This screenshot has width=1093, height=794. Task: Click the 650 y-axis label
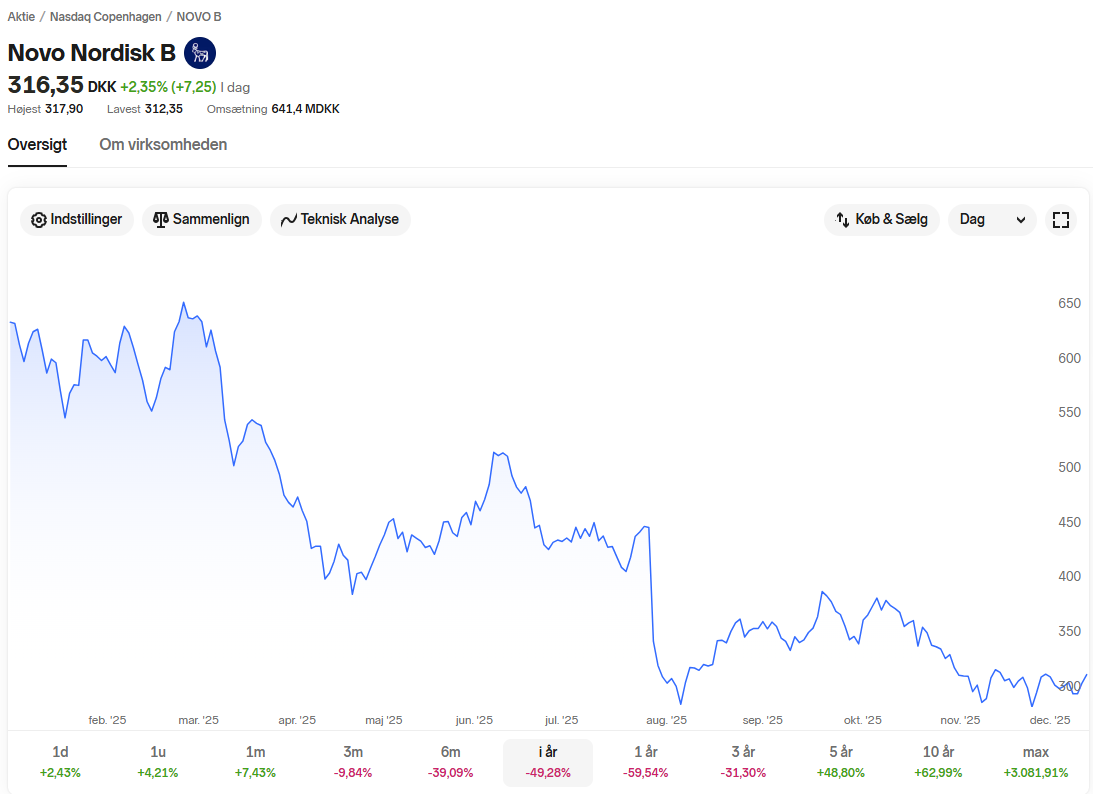point(1069,303)
